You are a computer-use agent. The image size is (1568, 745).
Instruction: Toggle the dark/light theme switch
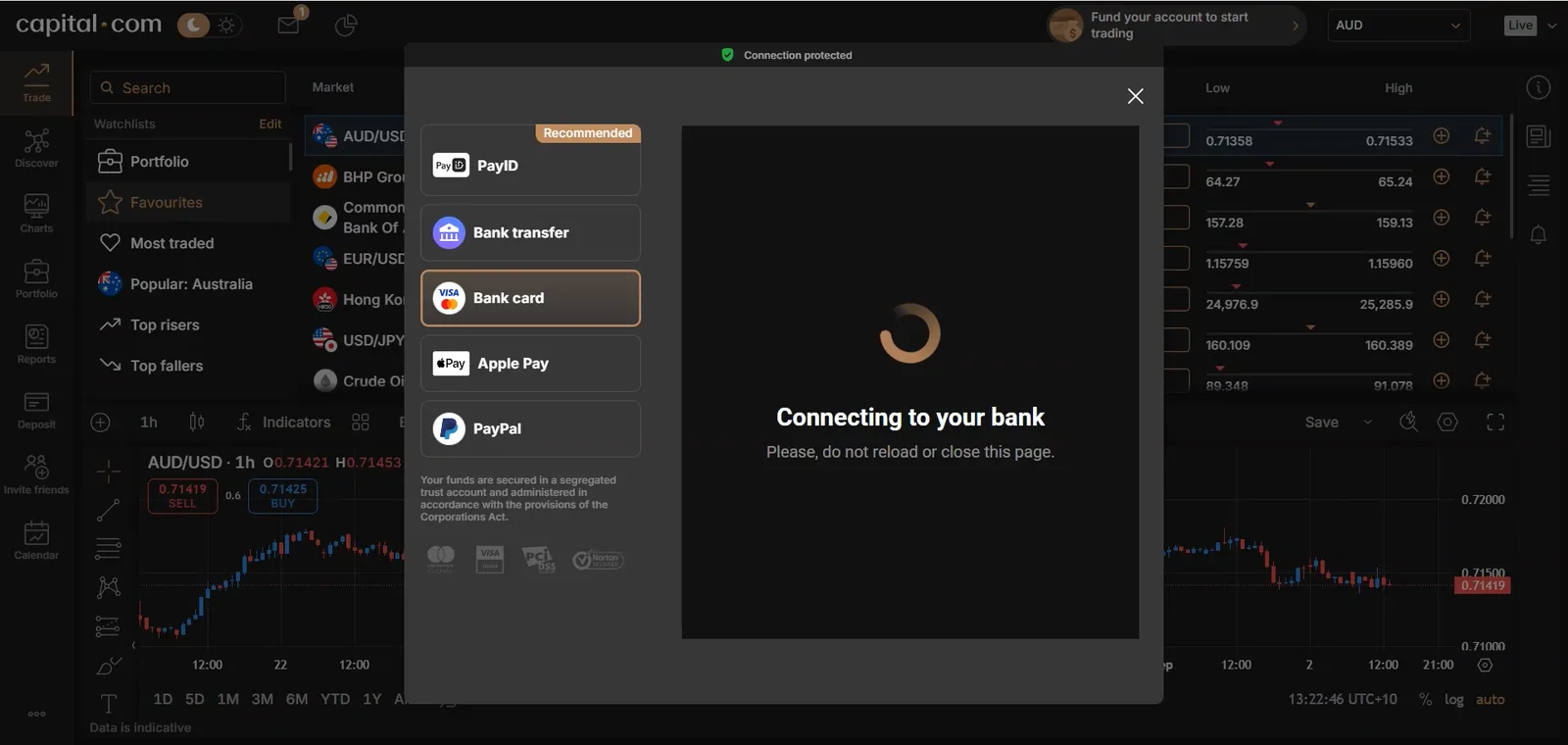(208, 25)
